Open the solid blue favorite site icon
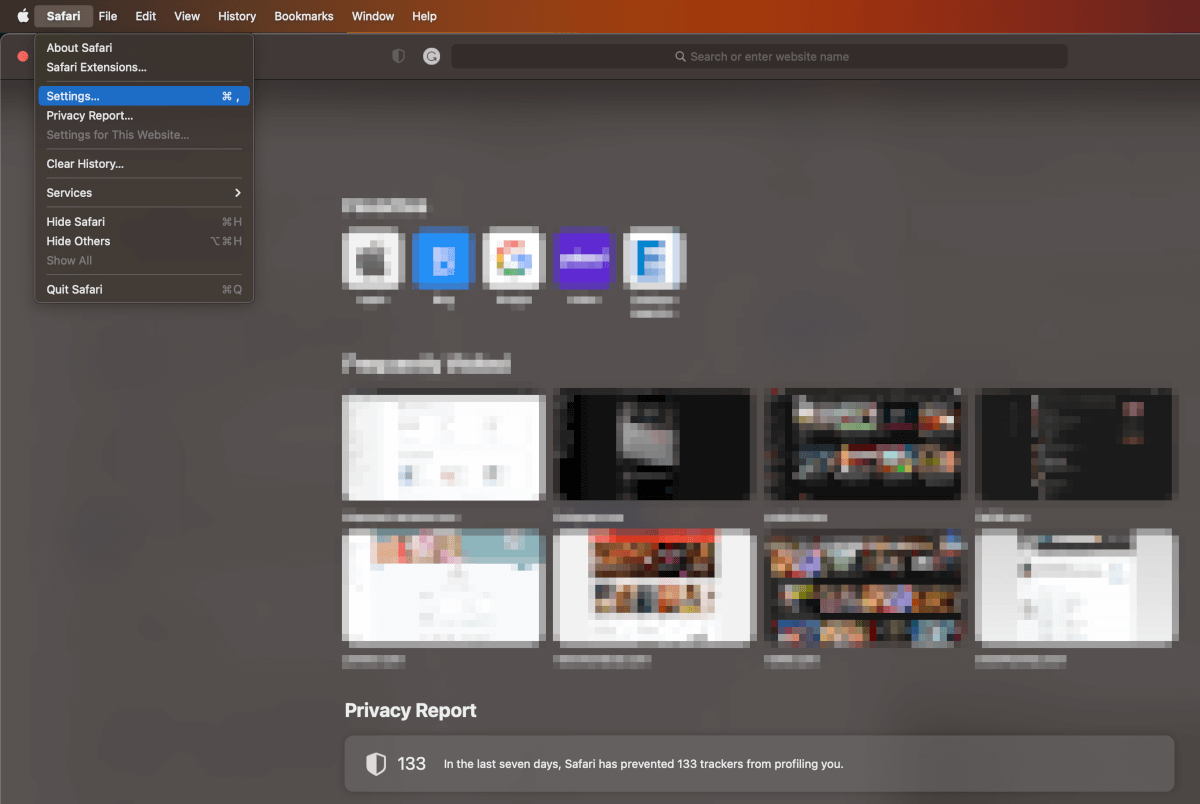The height and width of the screenshot is (804, 1200). coord(443,259)
